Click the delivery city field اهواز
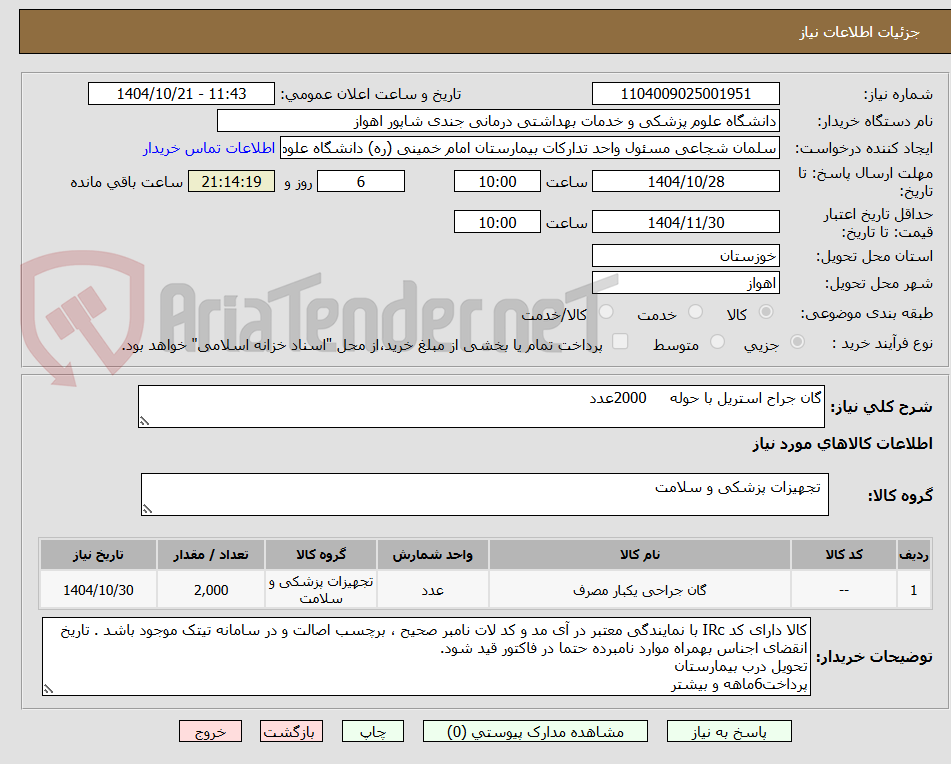 point(685,283)
